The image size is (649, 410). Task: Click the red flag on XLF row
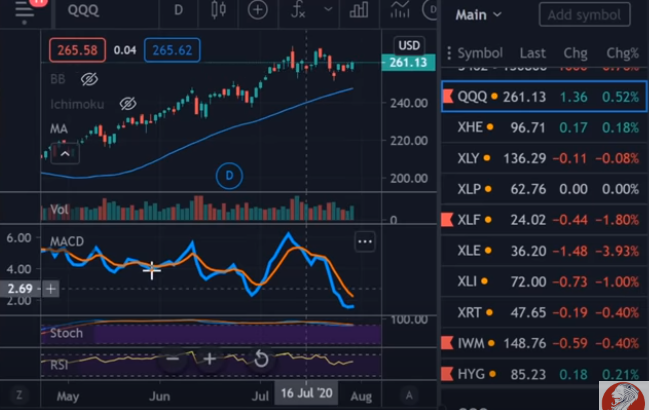(447, 220)
